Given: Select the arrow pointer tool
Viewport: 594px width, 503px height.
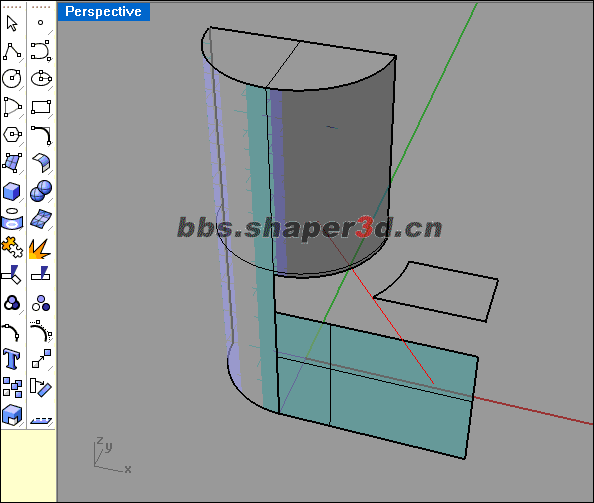Looking at the screenshot, I should pyautogui.click(x=12, y=23).
